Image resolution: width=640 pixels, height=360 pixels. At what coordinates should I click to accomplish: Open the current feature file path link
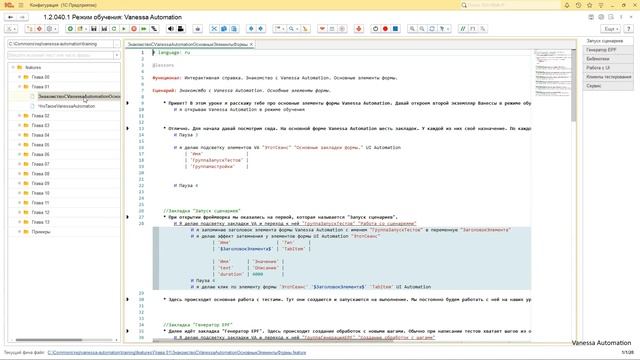[x=177, y=353]
